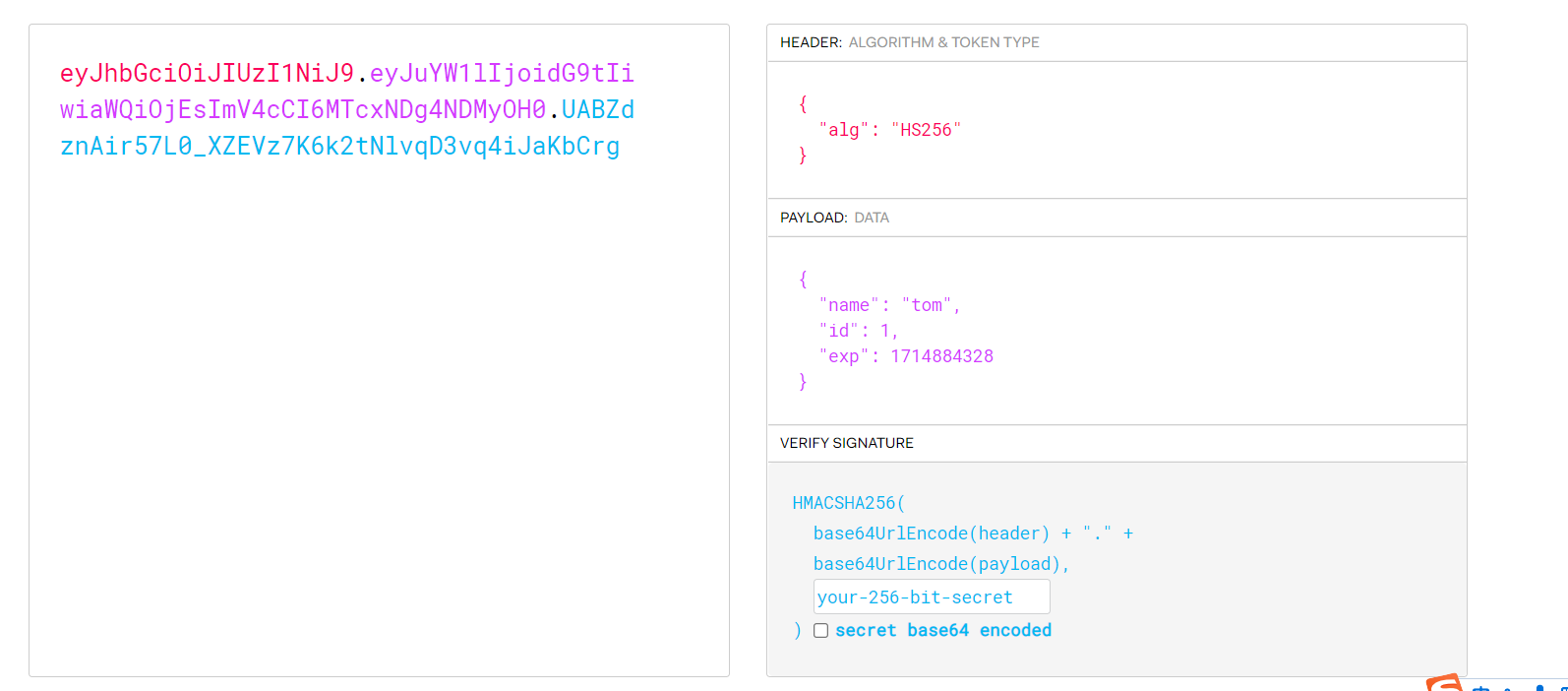Click the "id" value 1 in payload
This screenshot has height=691, width=1568.
pyautogui.click(x=884, y=331)
